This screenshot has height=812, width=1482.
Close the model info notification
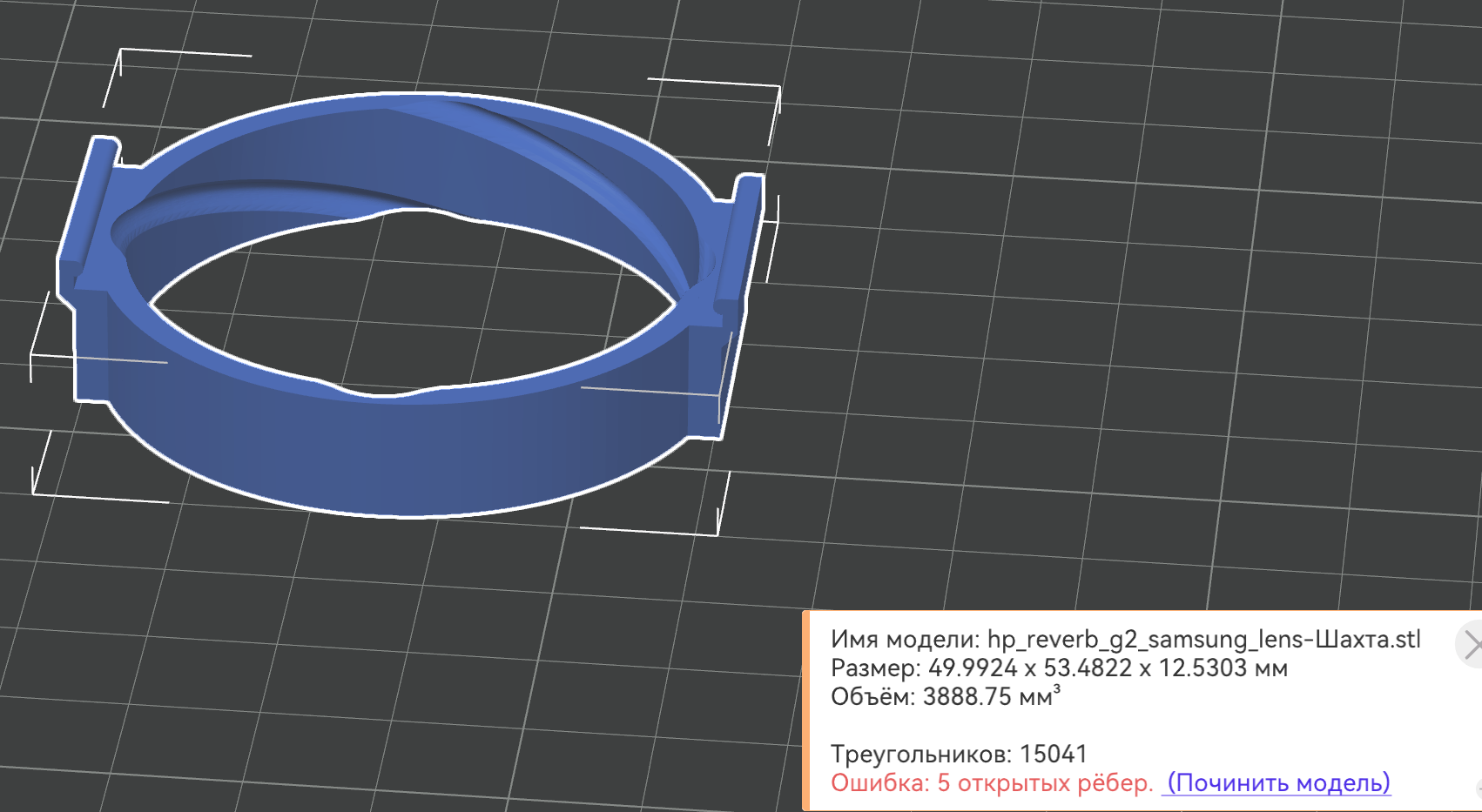coord(1470,645)
